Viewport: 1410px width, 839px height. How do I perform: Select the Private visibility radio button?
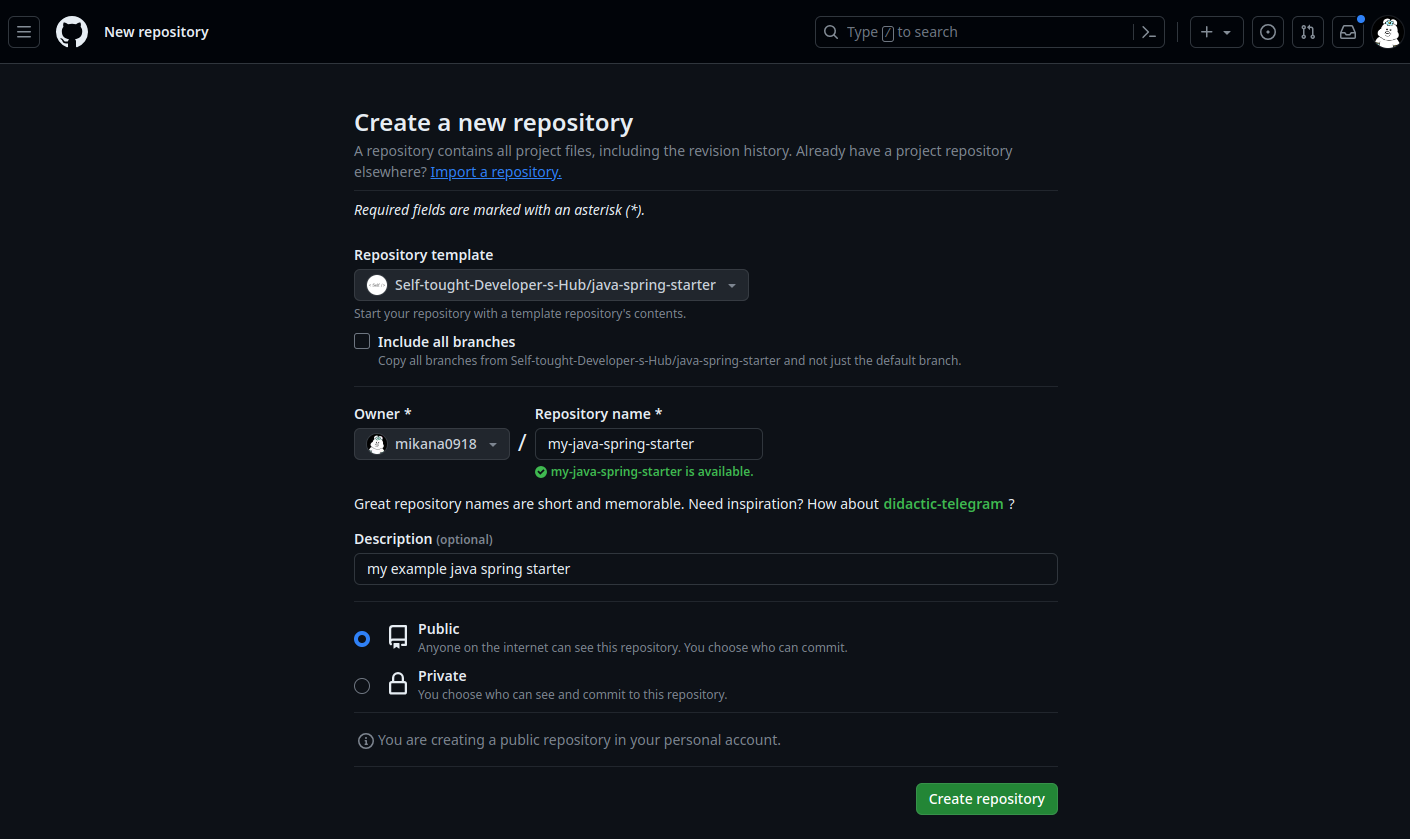[362, 686]
